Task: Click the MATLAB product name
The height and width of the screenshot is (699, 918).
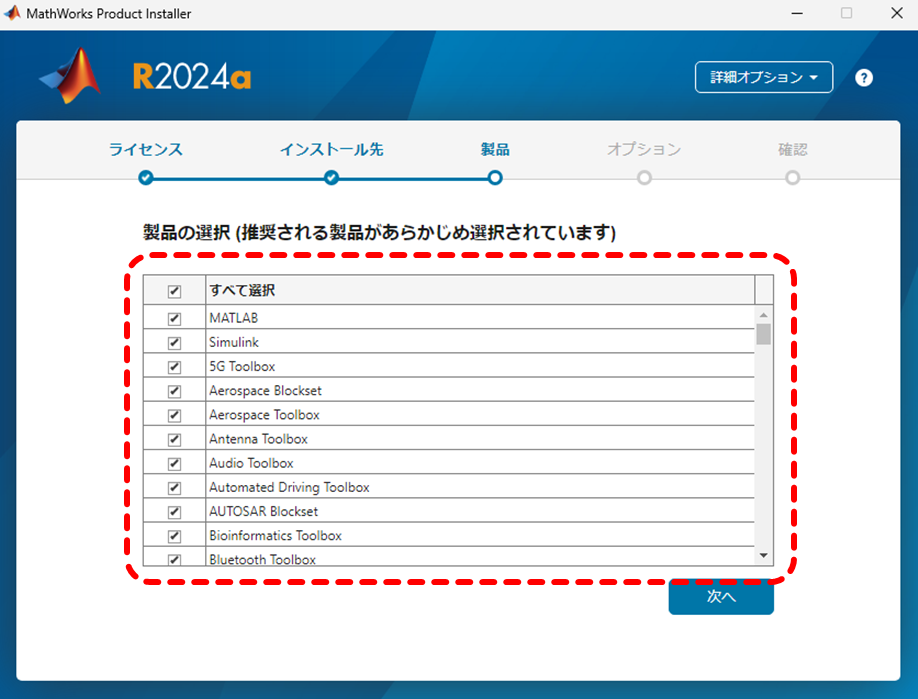Action: pyautogui.click(x=234, y=318)
